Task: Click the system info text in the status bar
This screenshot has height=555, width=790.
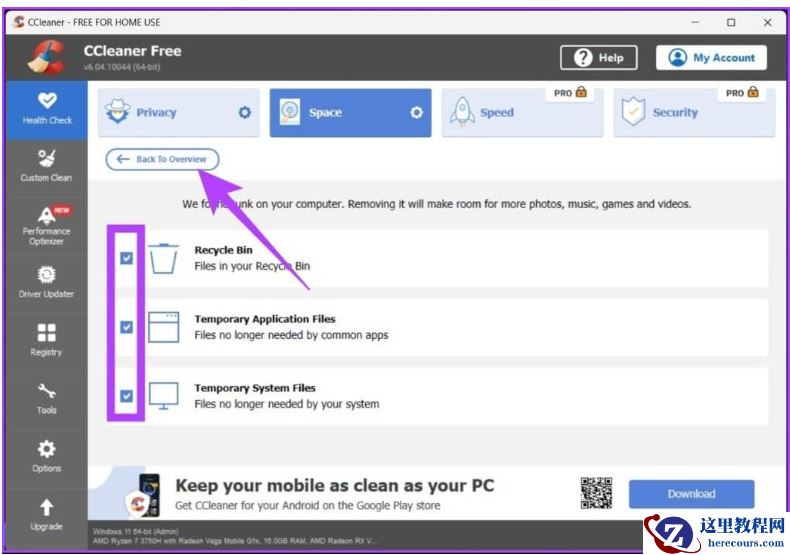Action: (x=235, y=536)
